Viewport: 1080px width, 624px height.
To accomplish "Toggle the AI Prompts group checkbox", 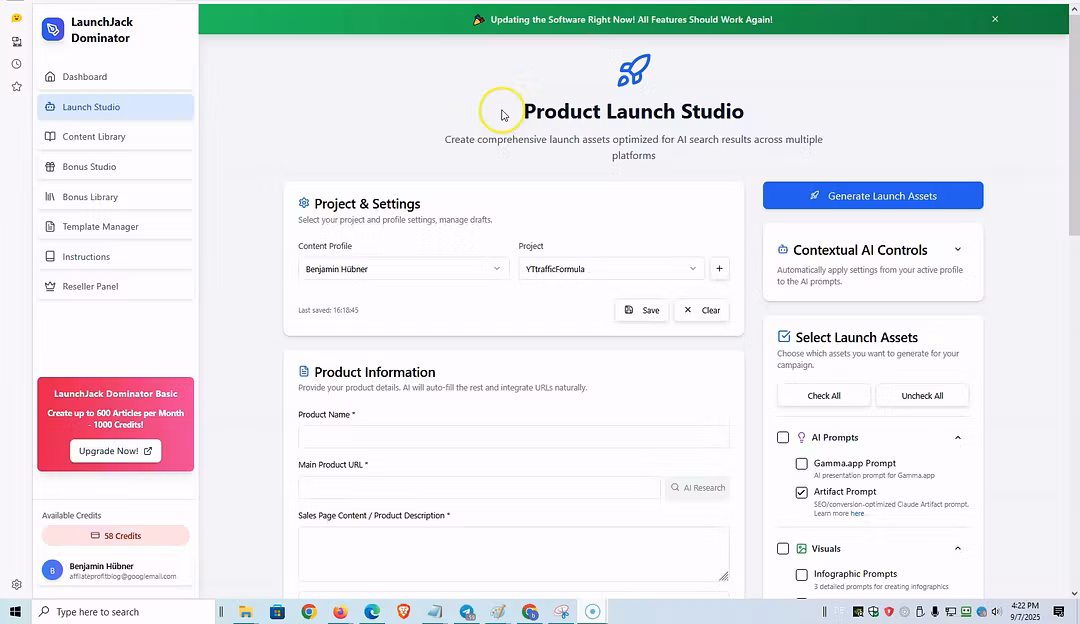I will coord(783,437).
